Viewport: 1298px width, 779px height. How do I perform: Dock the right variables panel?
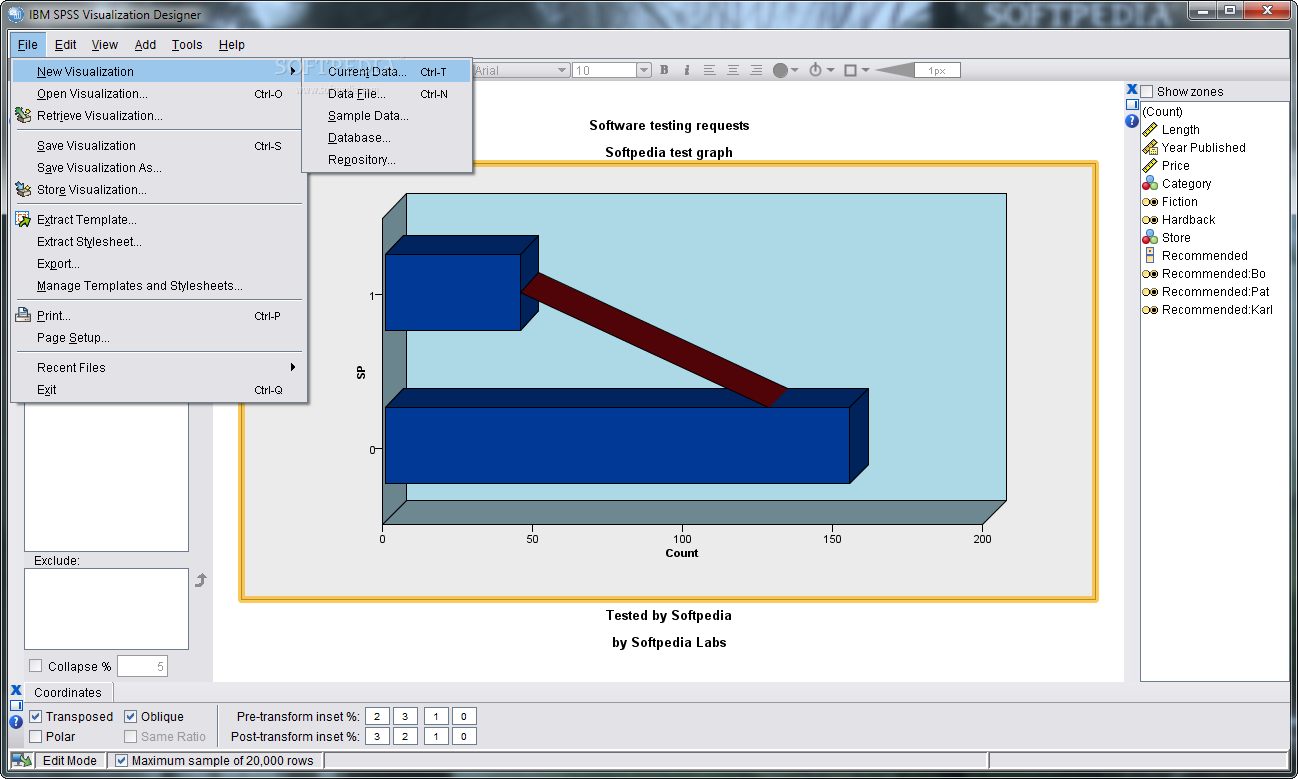click(1132, 104)
